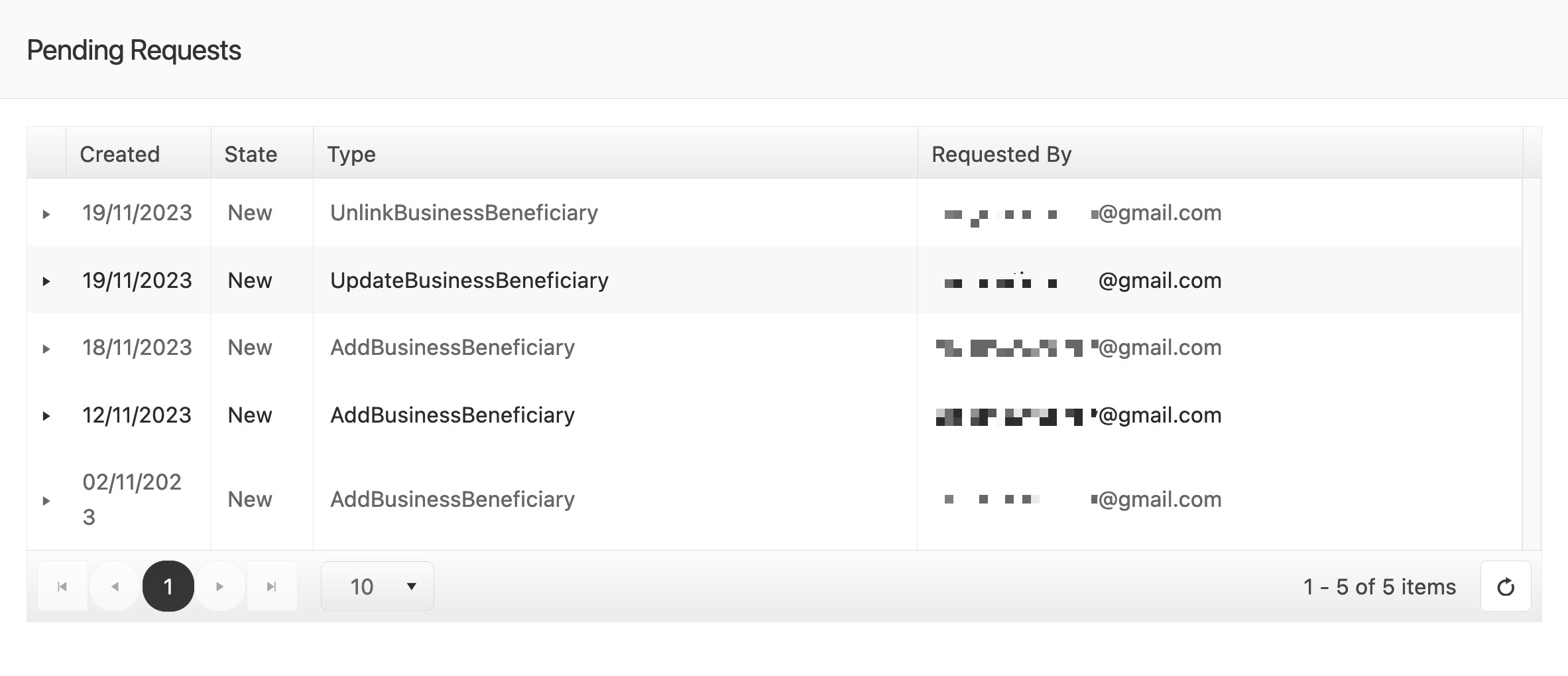Viewport: 1568px width, 676px height.
Task: Select page number 1 button
Action: point(168,586)
